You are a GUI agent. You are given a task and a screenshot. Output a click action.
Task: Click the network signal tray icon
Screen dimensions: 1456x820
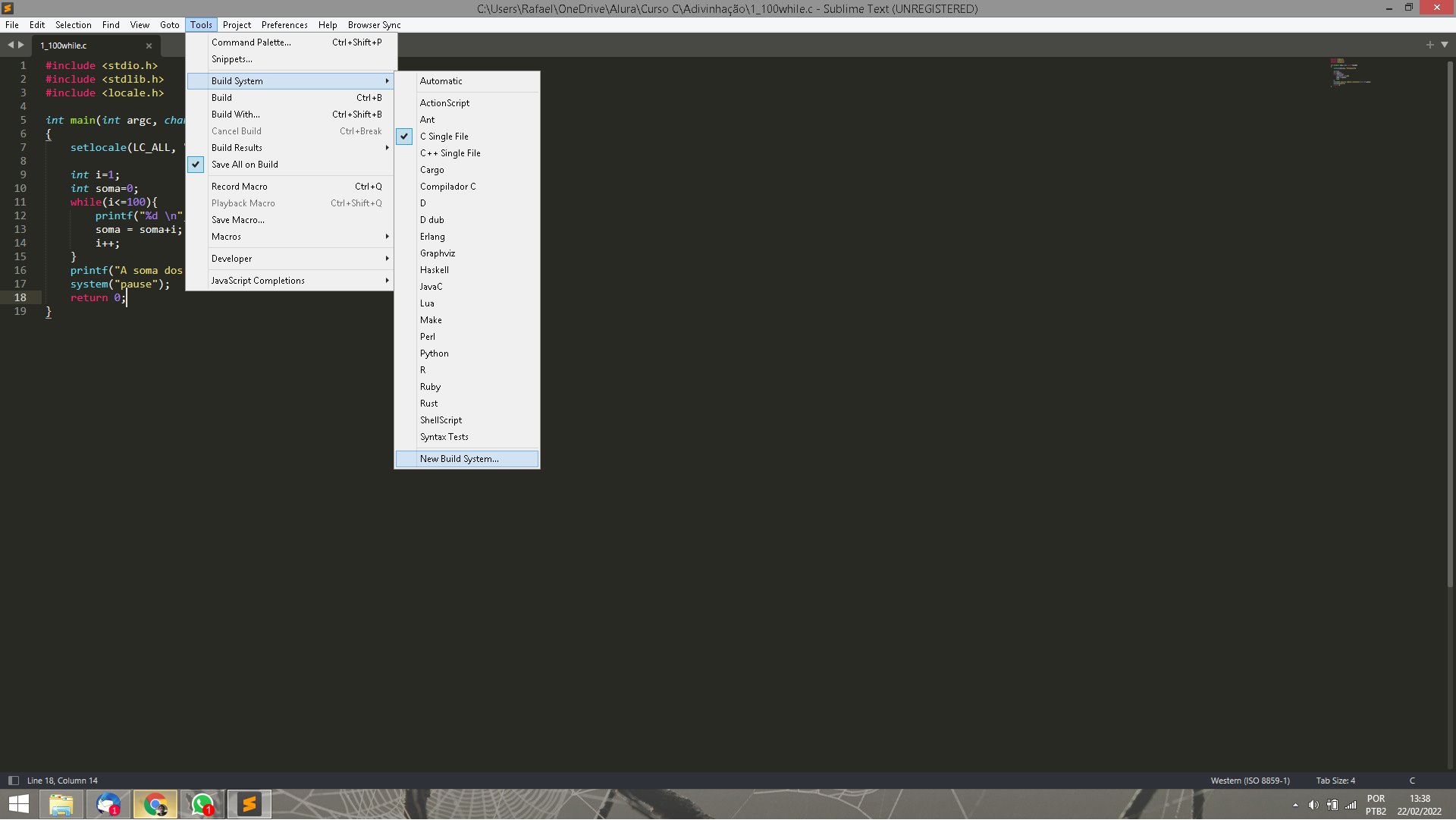coord(1351,806)
